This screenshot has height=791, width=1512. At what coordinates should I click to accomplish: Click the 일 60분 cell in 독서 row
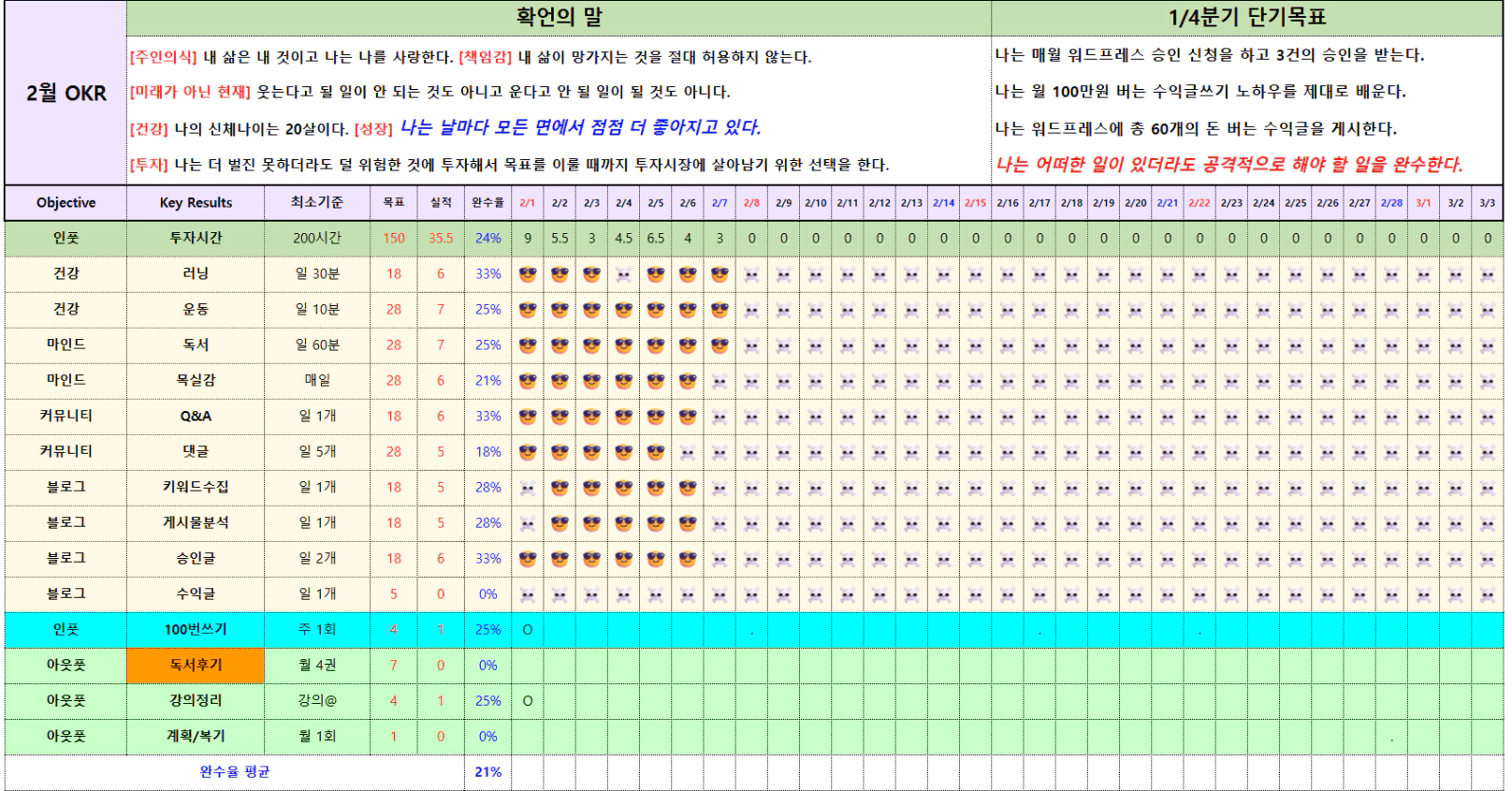317,345
